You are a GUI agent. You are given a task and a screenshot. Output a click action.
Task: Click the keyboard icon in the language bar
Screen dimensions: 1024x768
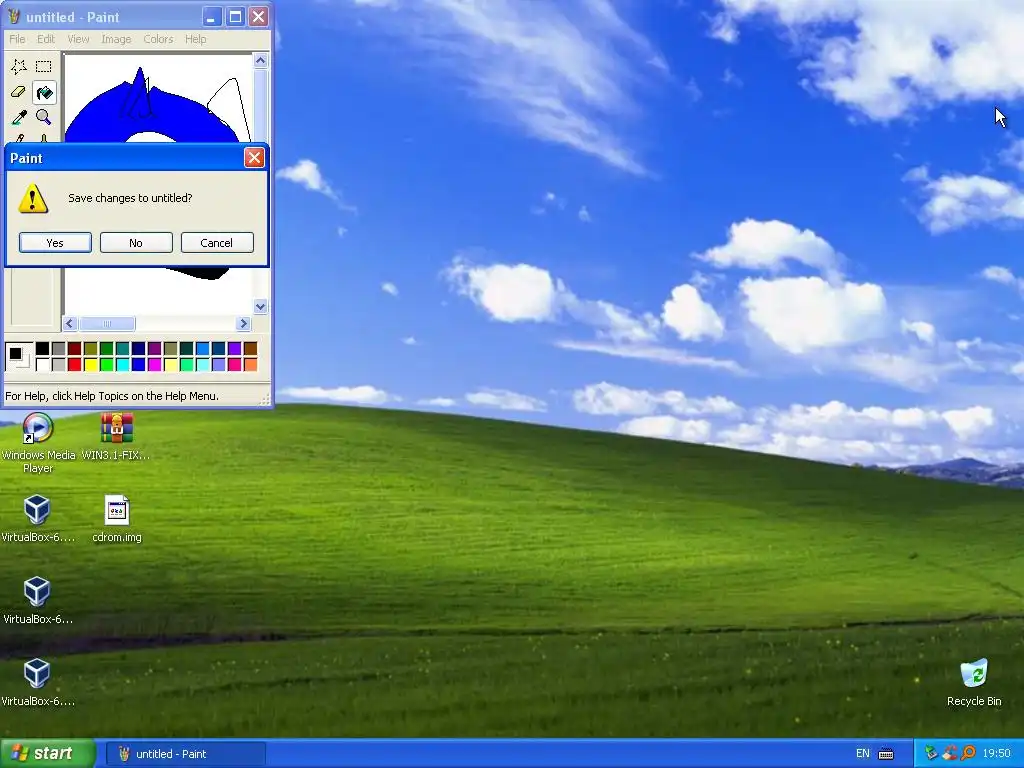pyautogui.click(x=886, y=754)
